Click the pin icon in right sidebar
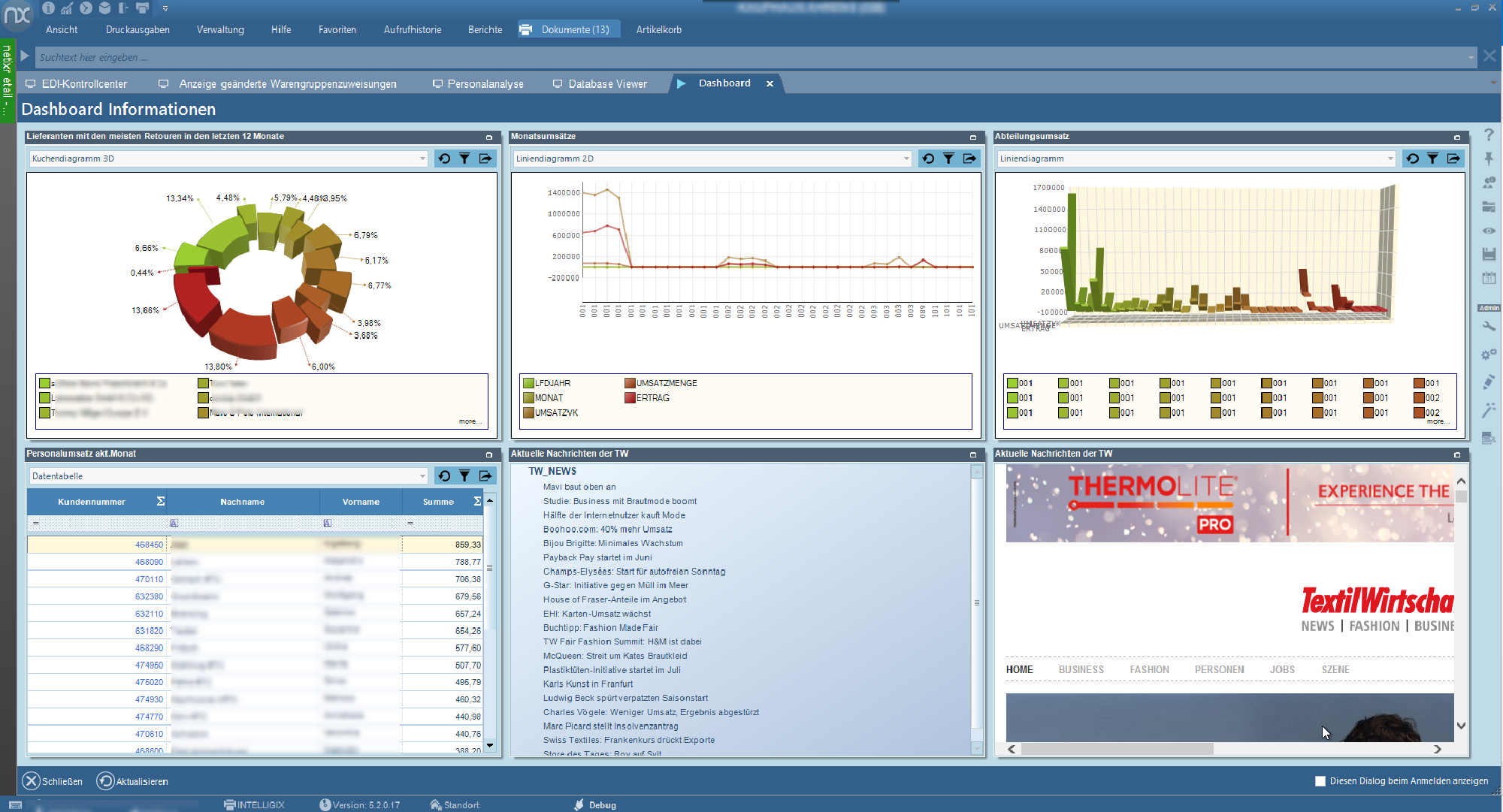Image resolution: width=1503 pixels, height=812 pixels. (x=1489, y=158)
